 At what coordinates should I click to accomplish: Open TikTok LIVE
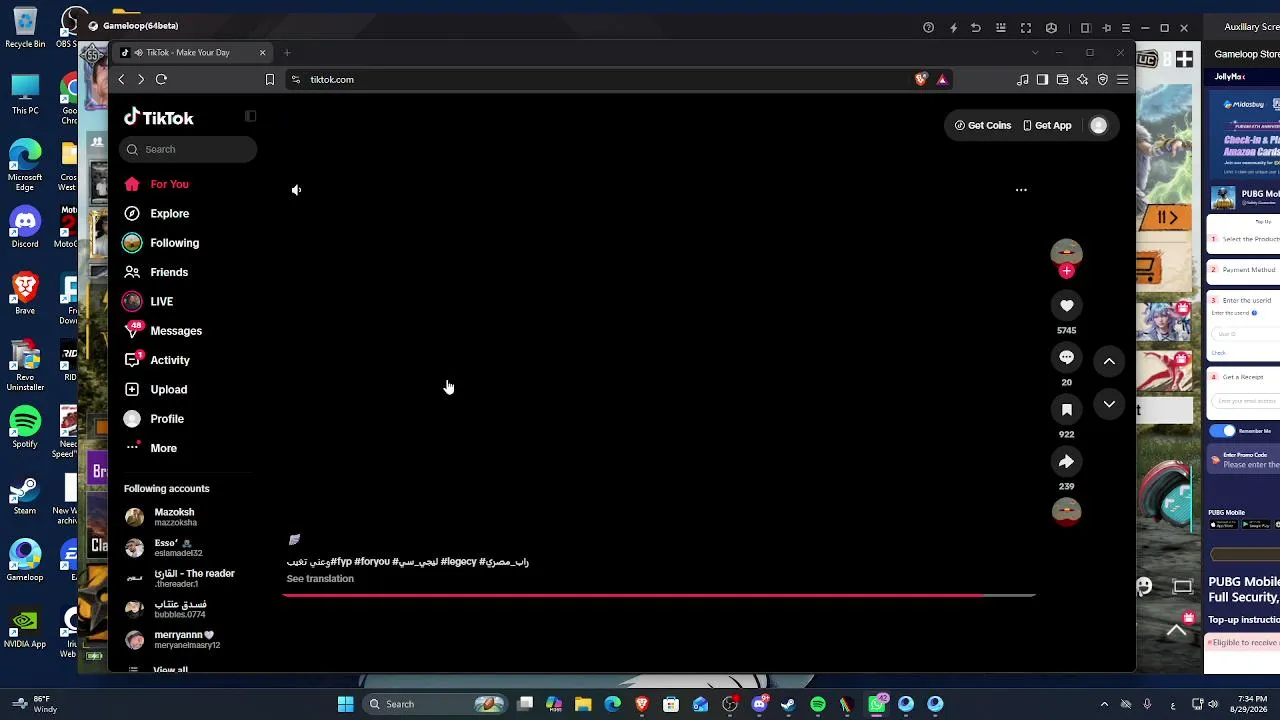[149, 301]
